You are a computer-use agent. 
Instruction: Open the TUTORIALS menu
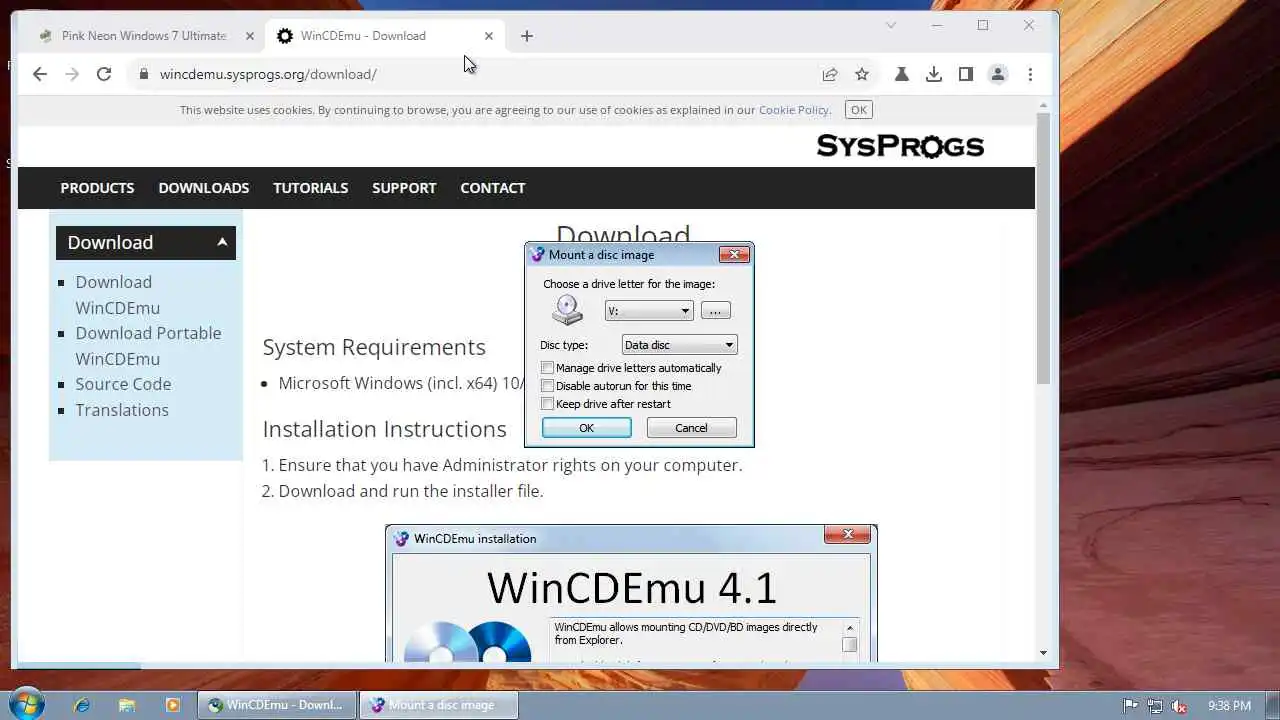click(x=311, y=188)
